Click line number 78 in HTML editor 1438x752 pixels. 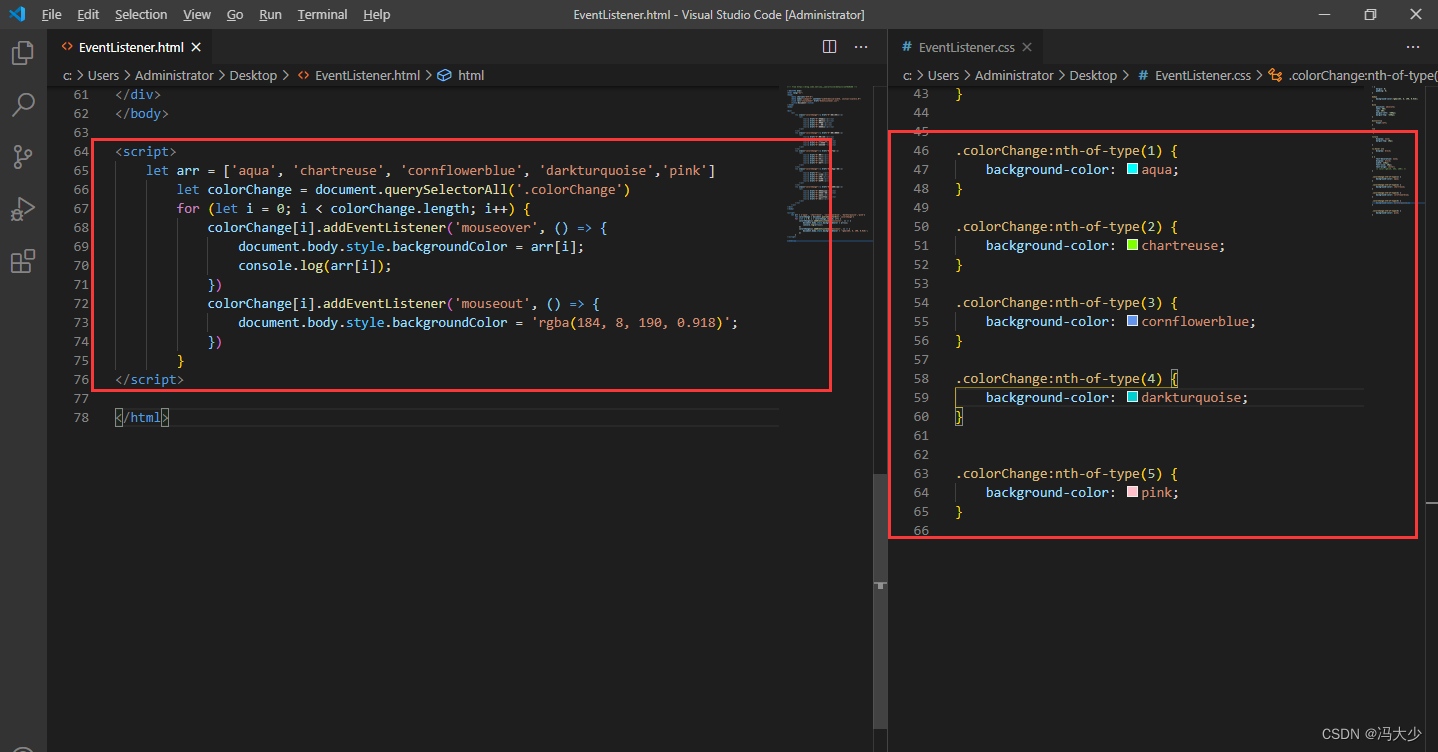(x=81, y=417)
